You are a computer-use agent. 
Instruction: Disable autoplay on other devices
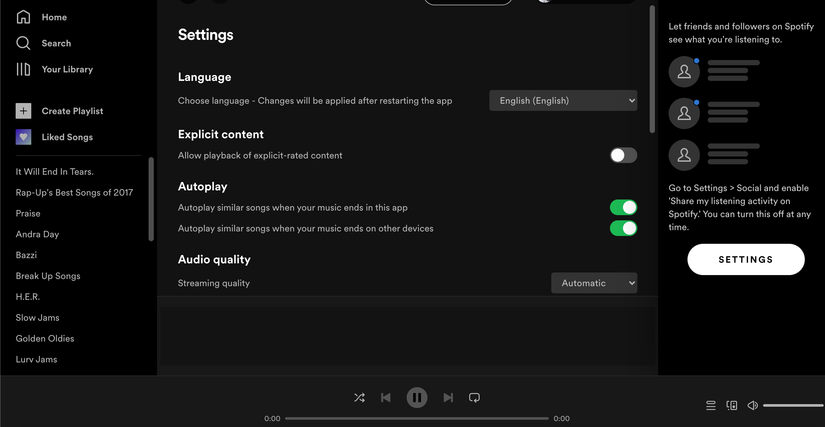point(623,228)
